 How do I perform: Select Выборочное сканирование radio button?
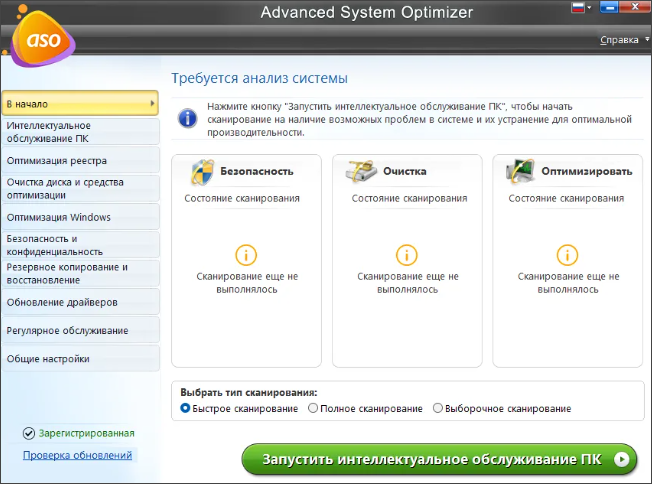(x=437, y=408)
